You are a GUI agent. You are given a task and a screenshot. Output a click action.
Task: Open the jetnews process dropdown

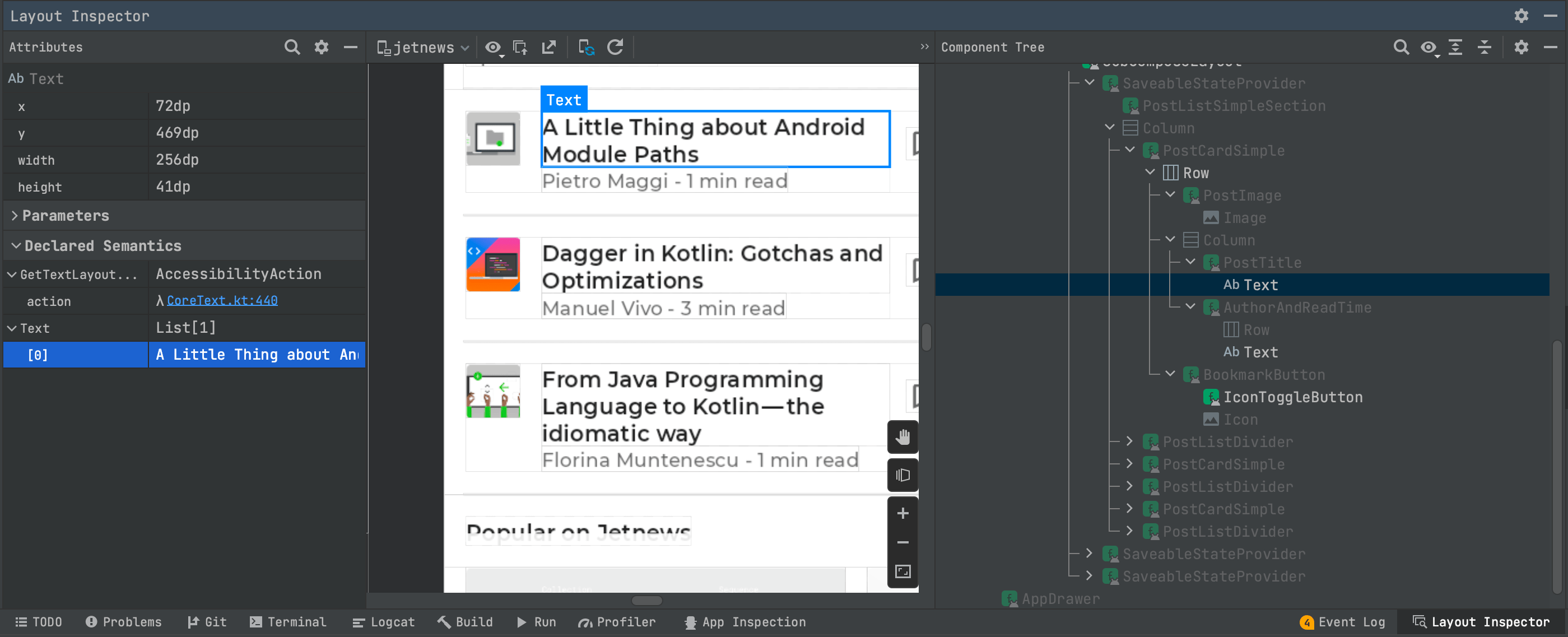422,48
